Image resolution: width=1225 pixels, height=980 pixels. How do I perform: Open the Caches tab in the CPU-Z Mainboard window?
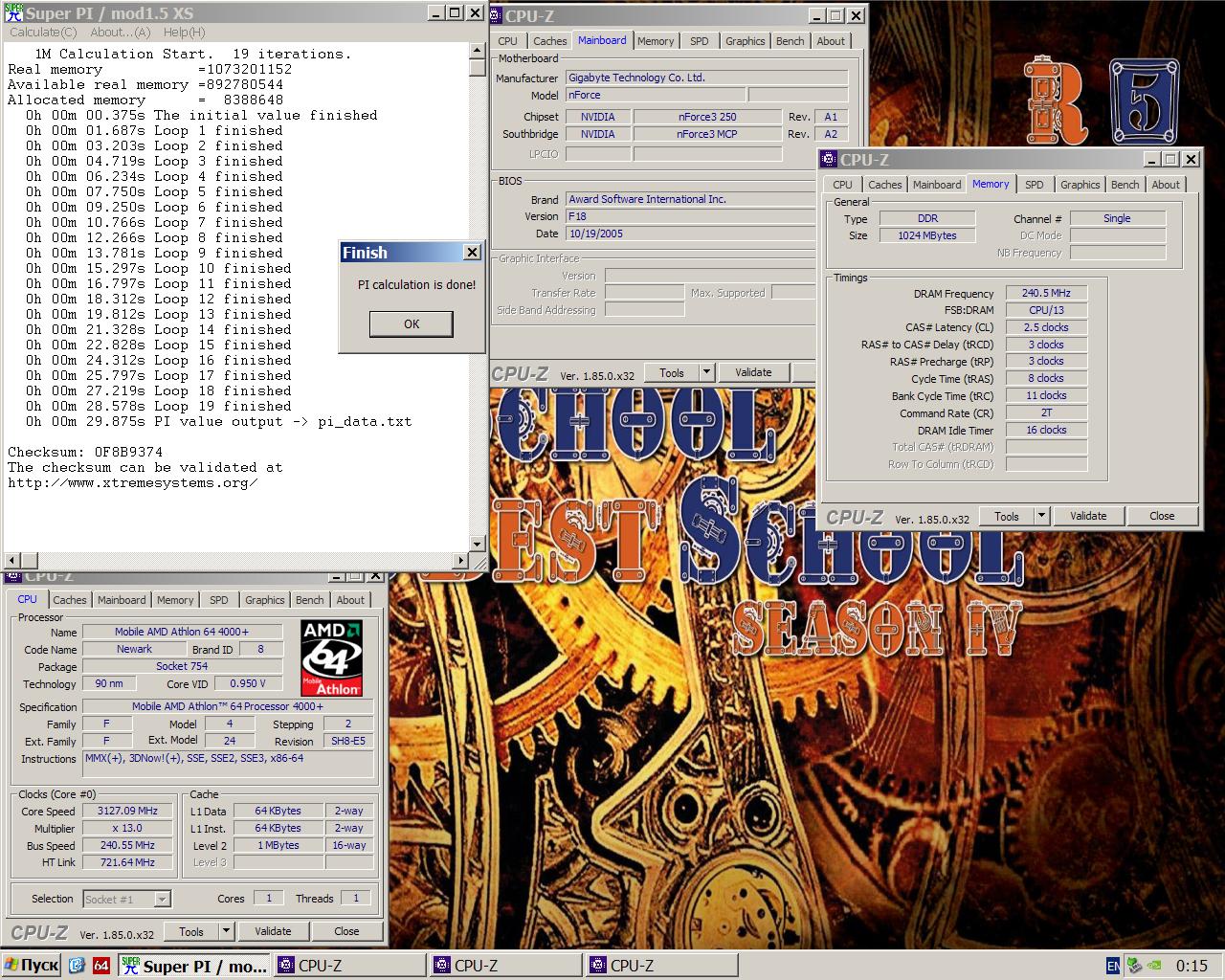click(x=549, y=41)
